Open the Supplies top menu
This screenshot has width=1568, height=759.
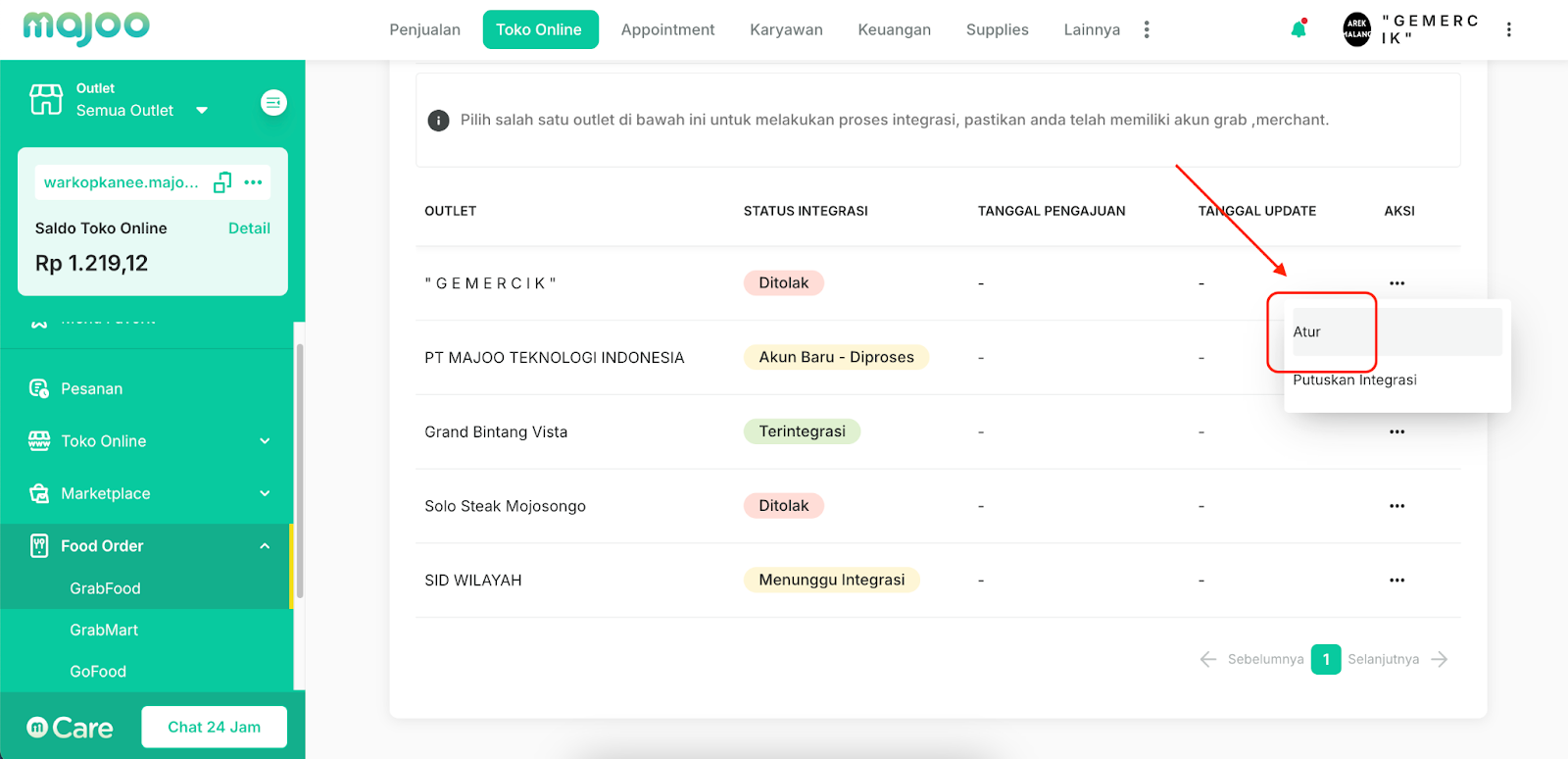click(998, 29)
